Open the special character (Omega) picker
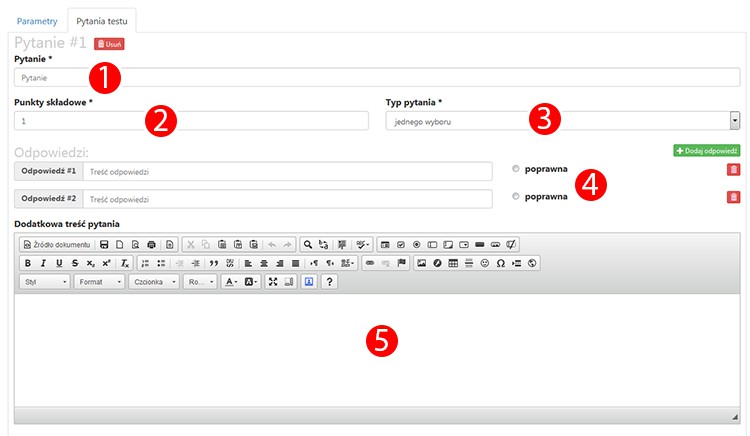Screen dimensions: 750x436 [500, 263]
